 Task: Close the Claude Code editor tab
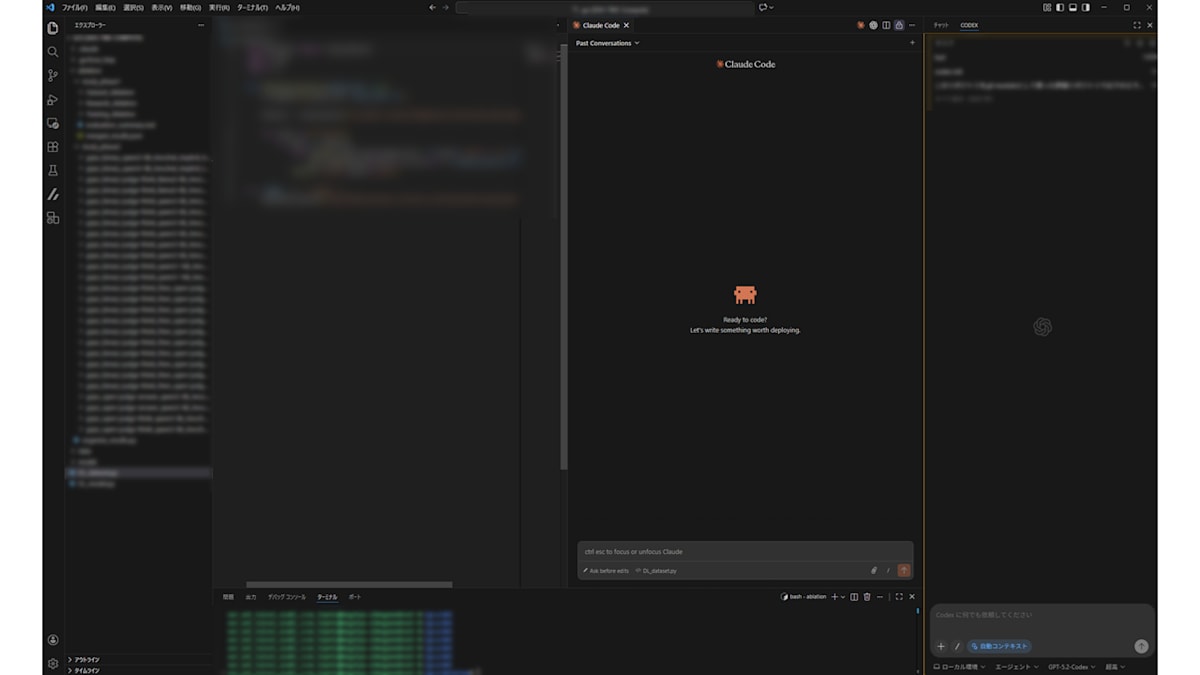[626, 25]
